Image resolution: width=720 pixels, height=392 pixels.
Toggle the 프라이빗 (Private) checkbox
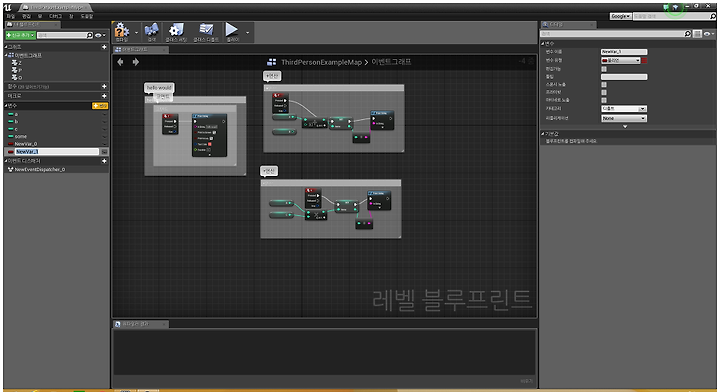pyautogui.click(x=604, y=92)
